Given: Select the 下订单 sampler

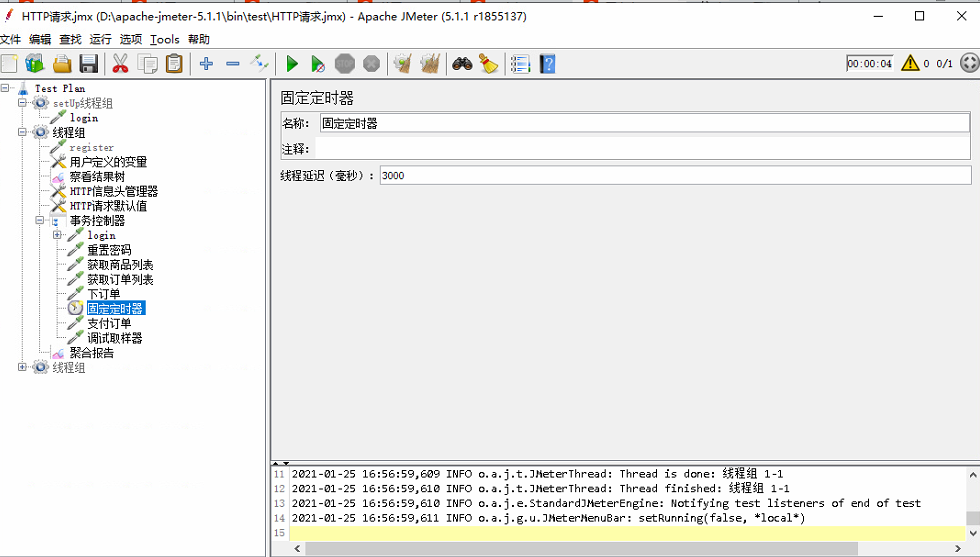Looking at the screenshot, I should coord(103,294).
